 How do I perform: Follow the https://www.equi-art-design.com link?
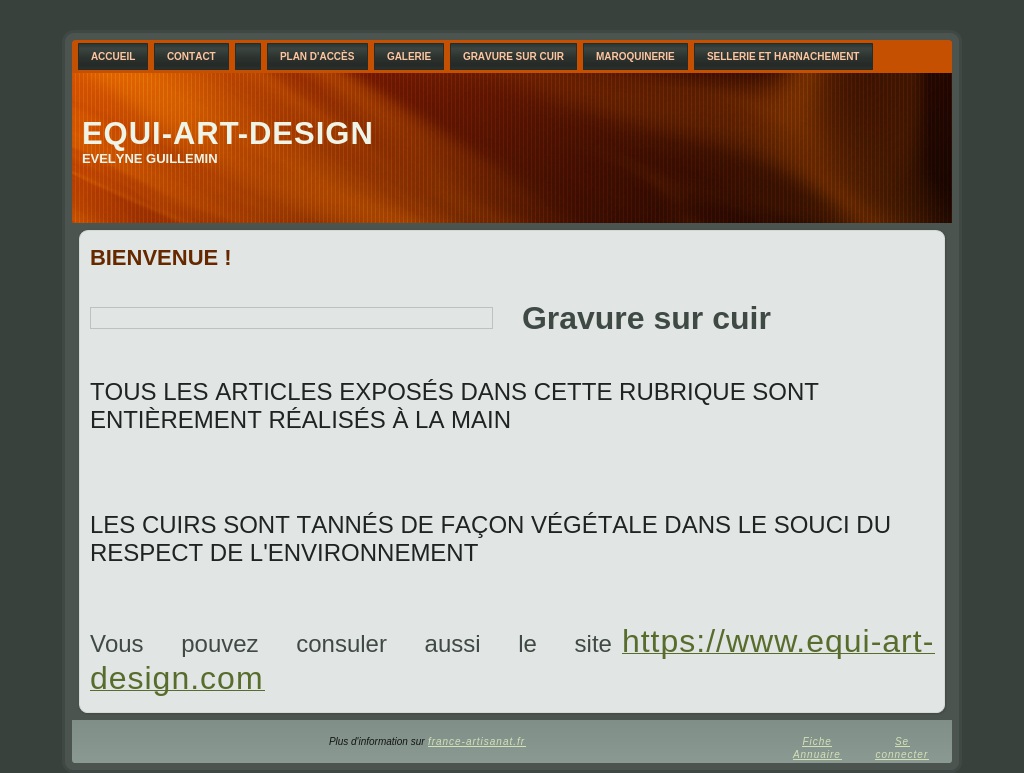[x=778, y=642]
